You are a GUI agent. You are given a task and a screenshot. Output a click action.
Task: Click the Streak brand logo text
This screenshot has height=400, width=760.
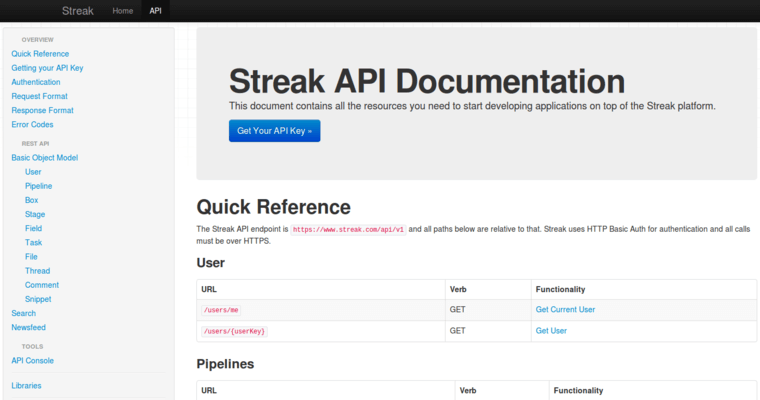tap(78, 11)
